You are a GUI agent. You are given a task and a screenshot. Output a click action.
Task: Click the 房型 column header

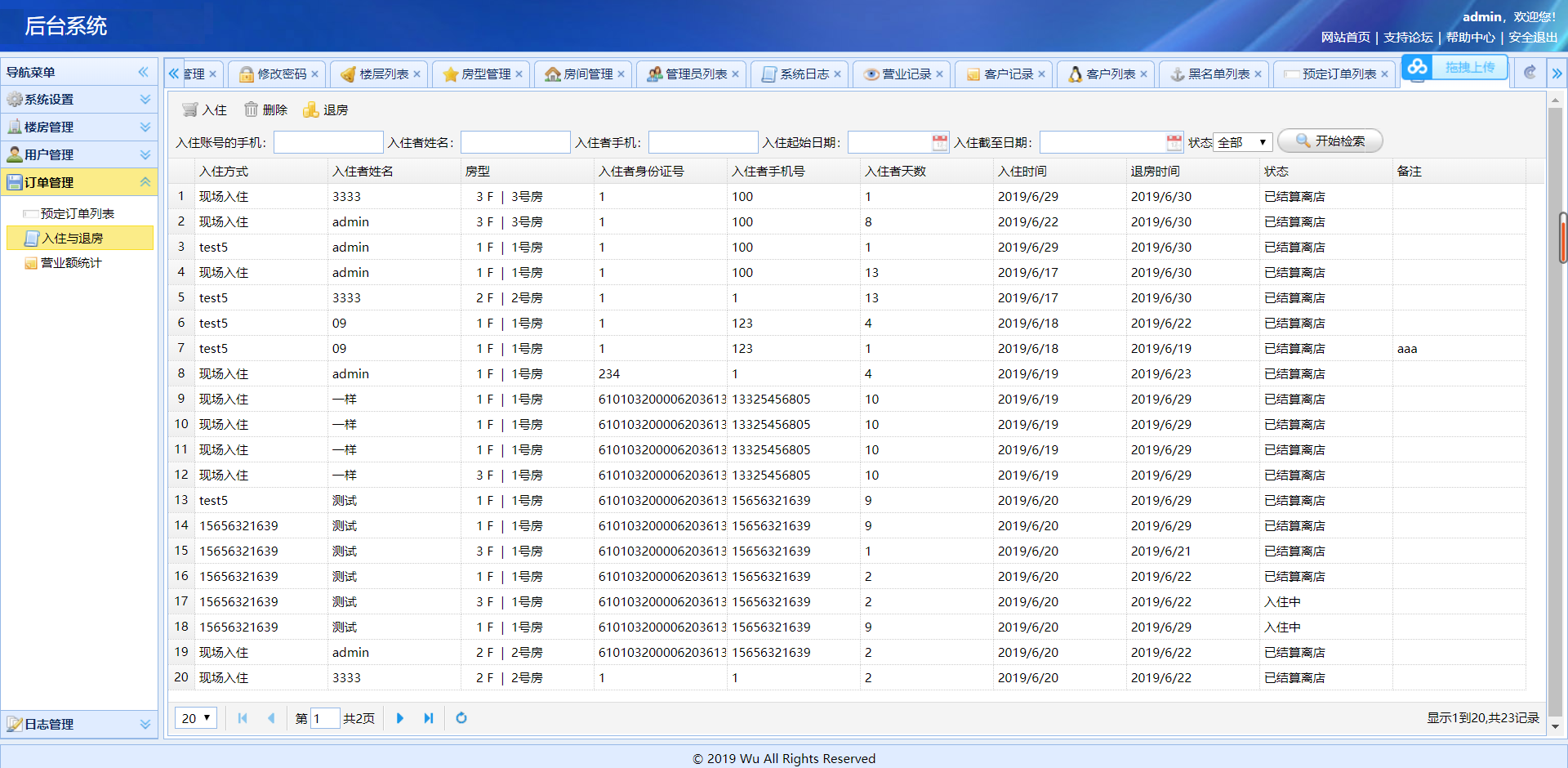tap(527, 172)
